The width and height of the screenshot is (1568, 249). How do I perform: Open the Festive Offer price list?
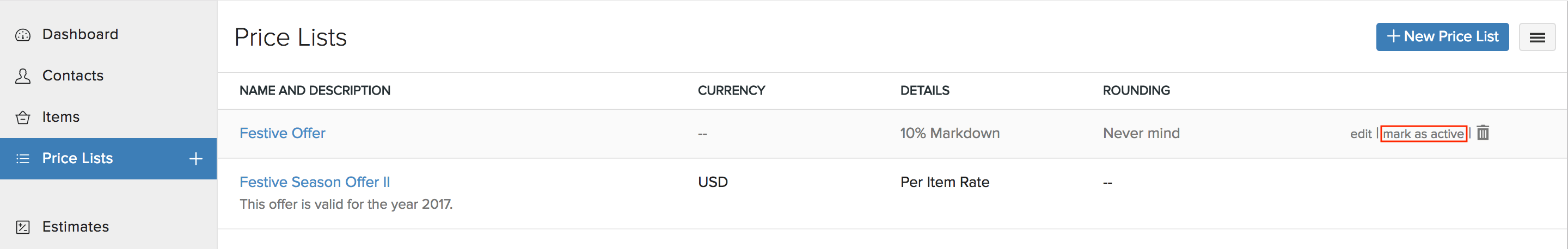point(283,133)
